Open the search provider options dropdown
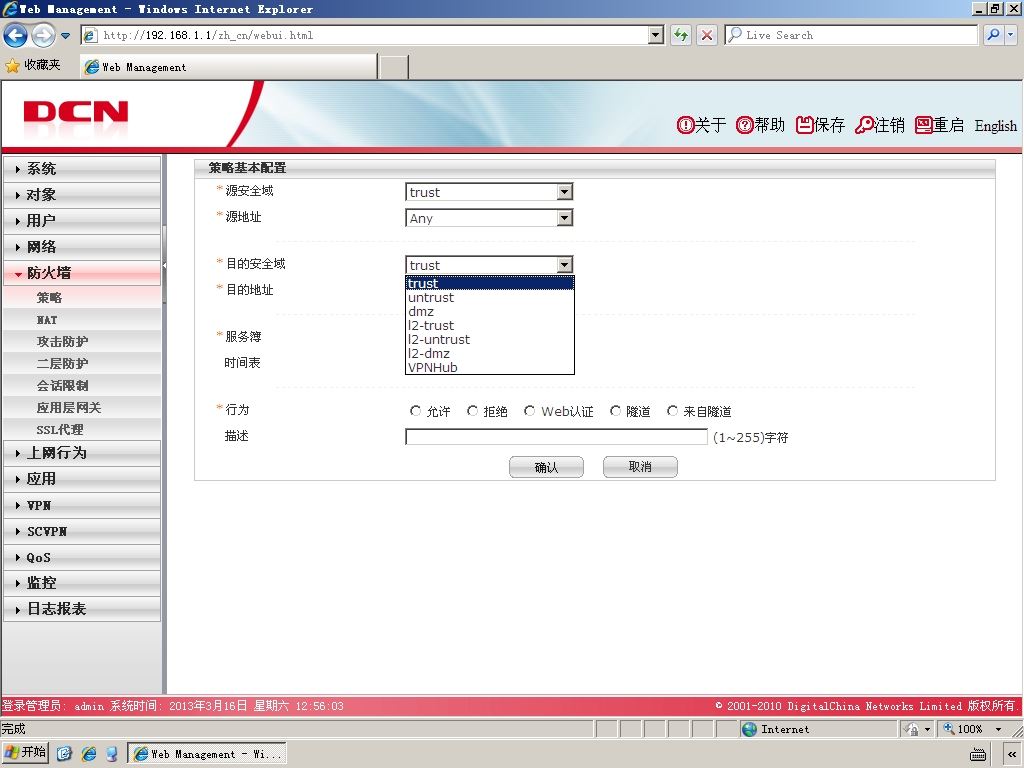The image size is (1024, 768). click(x=1011, y=35)
